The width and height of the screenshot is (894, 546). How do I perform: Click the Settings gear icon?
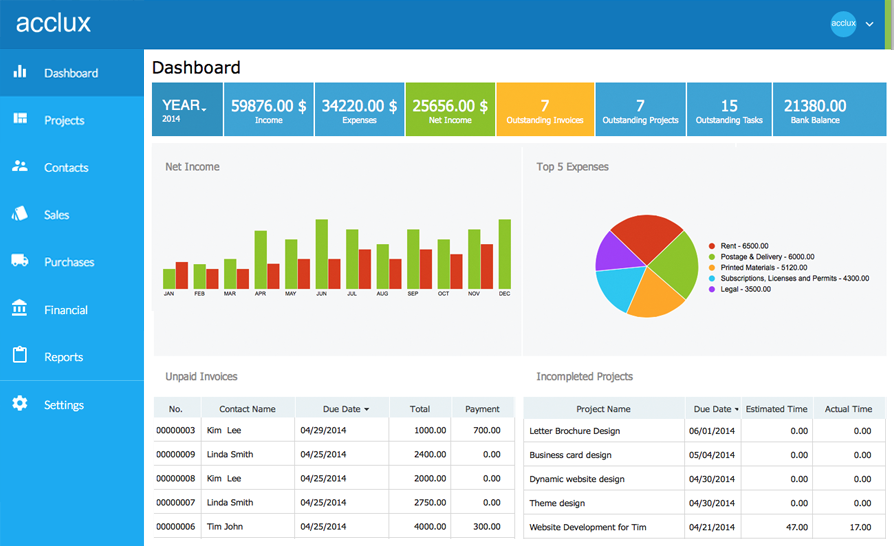(19, 404)
